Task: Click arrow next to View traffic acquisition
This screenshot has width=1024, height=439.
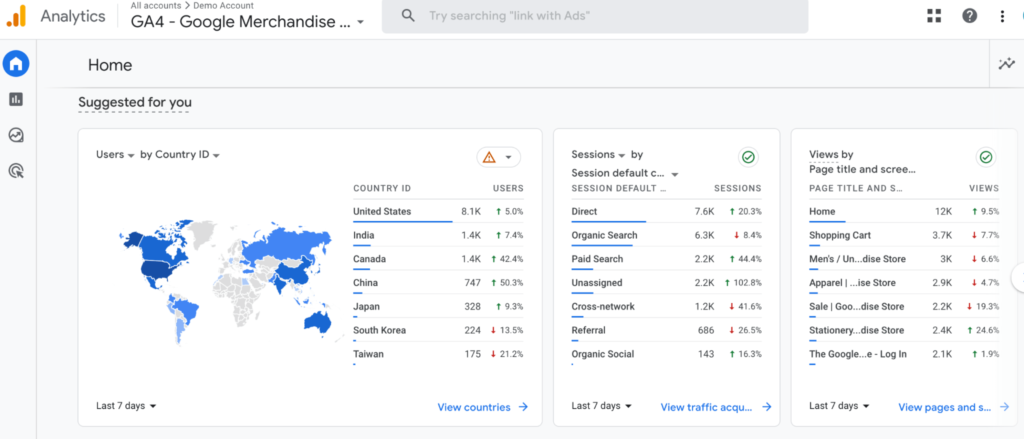Action: [x=767, y=407]
